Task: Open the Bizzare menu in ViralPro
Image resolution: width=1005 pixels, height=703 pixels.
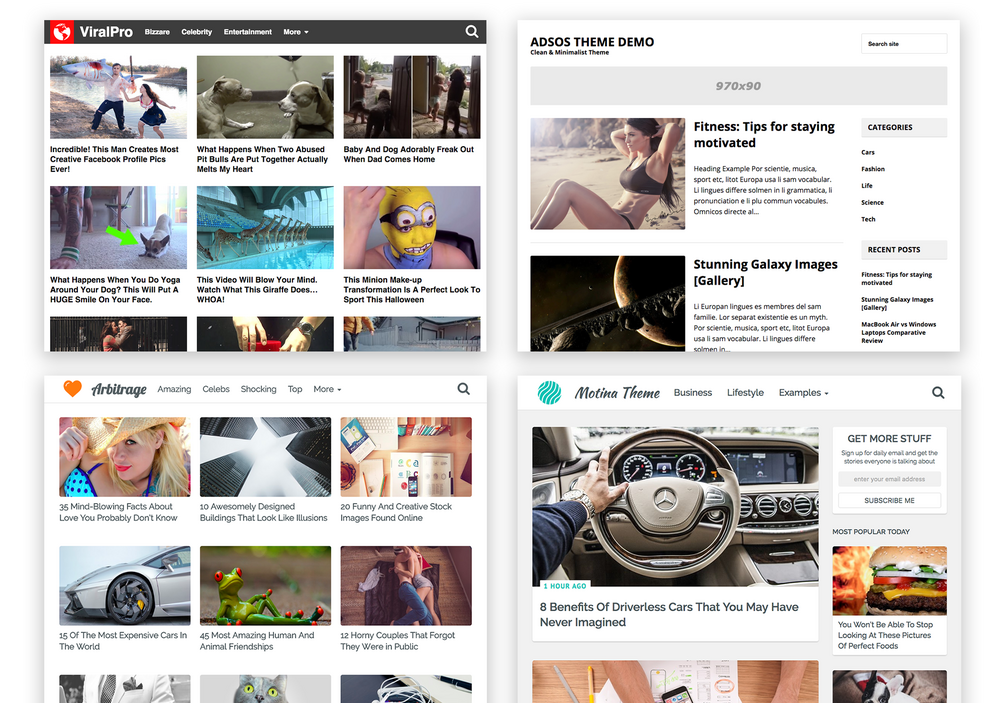Action: point(157,31)
